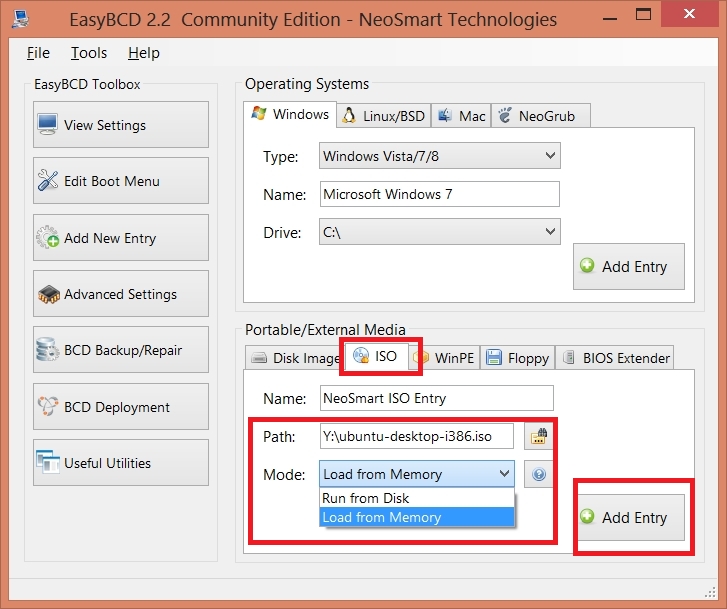Click the windows icon beside Useful Utilities
This screenshot has width=727, height=609.
coord(48,462)
